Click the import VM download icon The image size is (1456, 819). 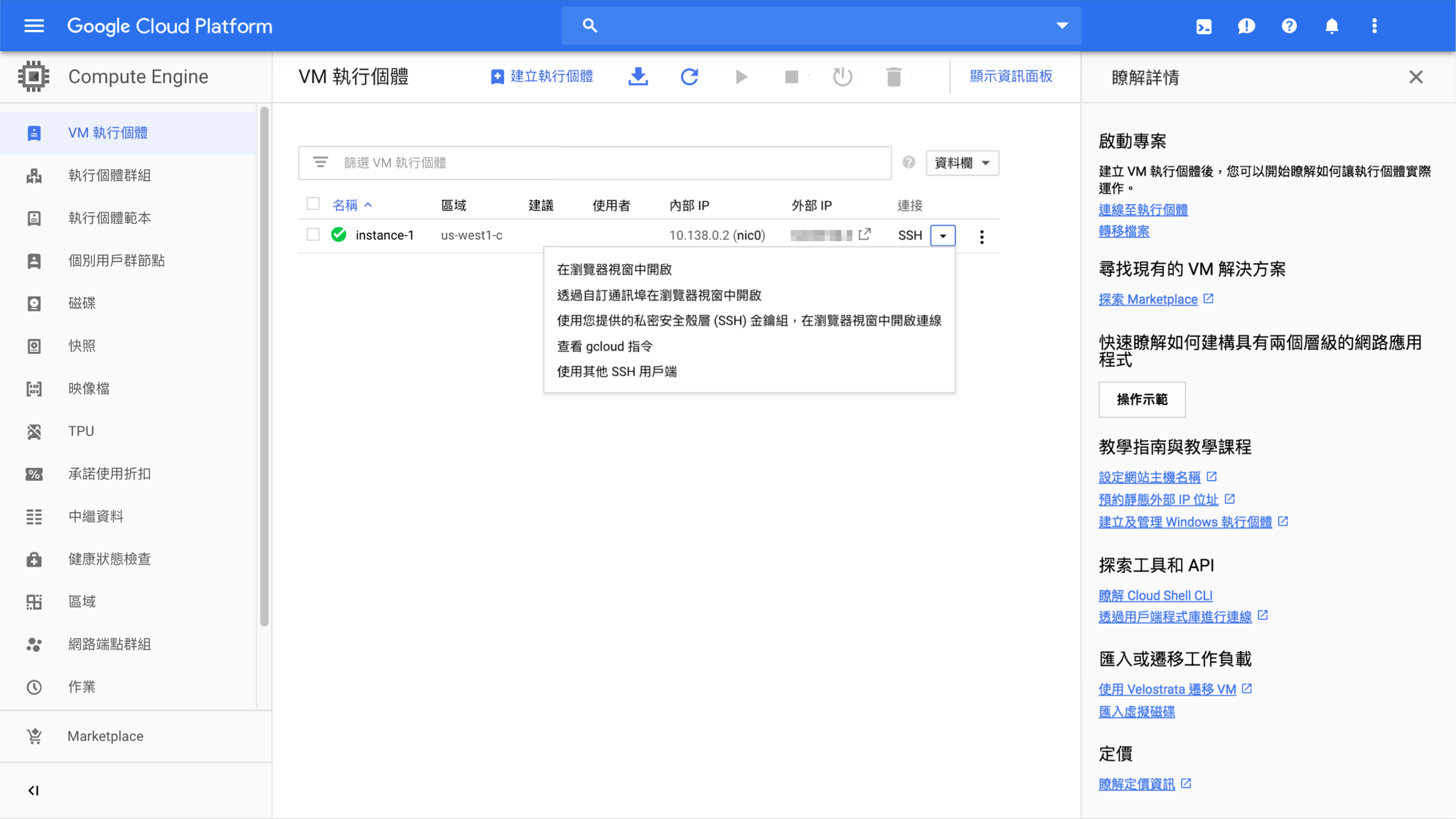tap(638, 77)
